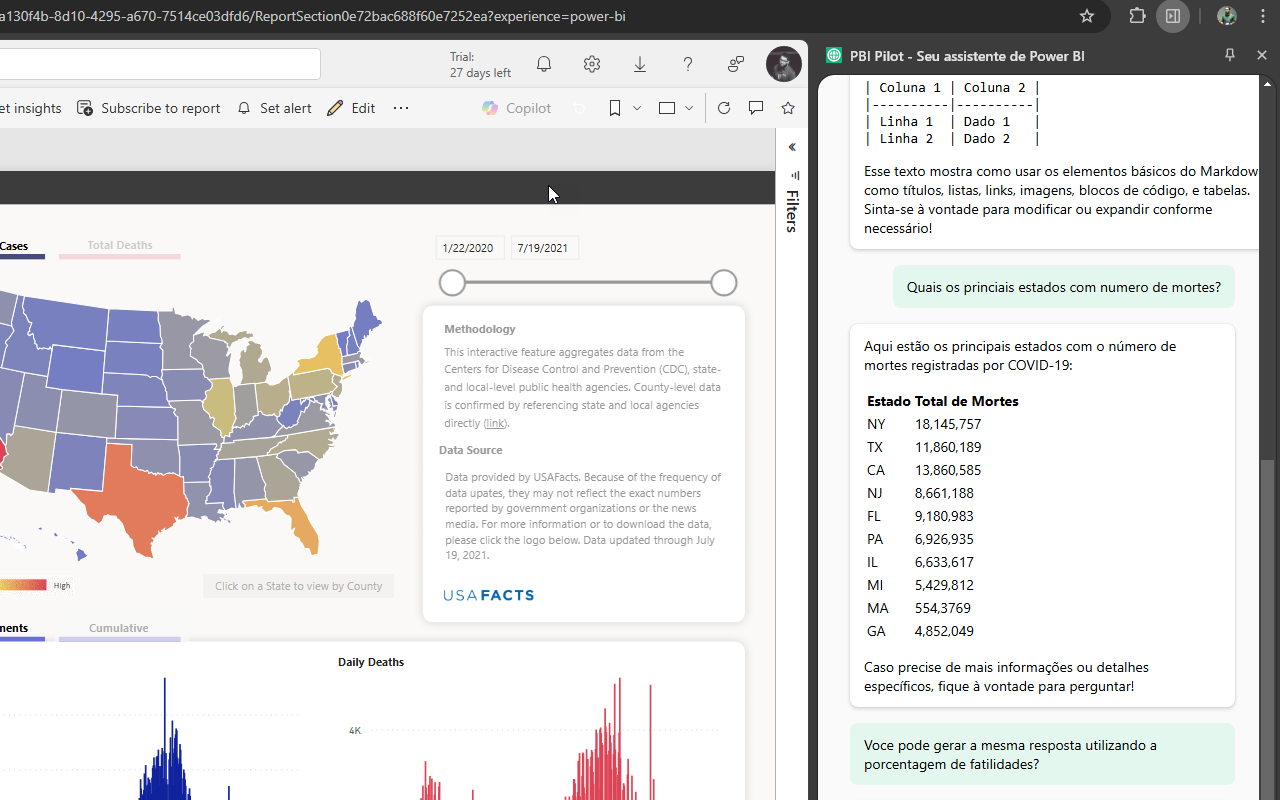1280x800 pixels.
Task: Collapse the Filters pane
Action: coord(792,146)
